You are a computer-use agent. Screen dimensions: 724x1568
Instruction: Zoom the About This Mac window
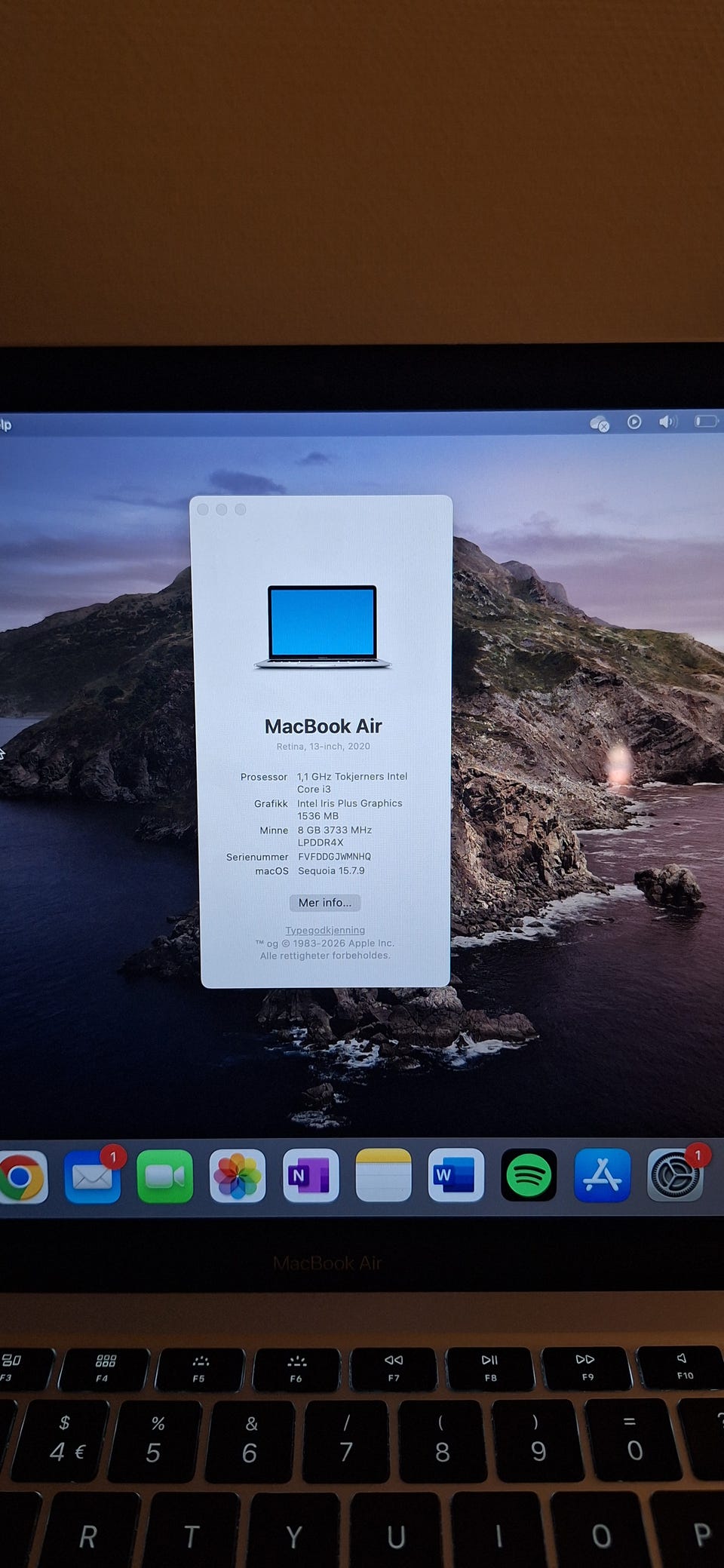click(241, 509)
